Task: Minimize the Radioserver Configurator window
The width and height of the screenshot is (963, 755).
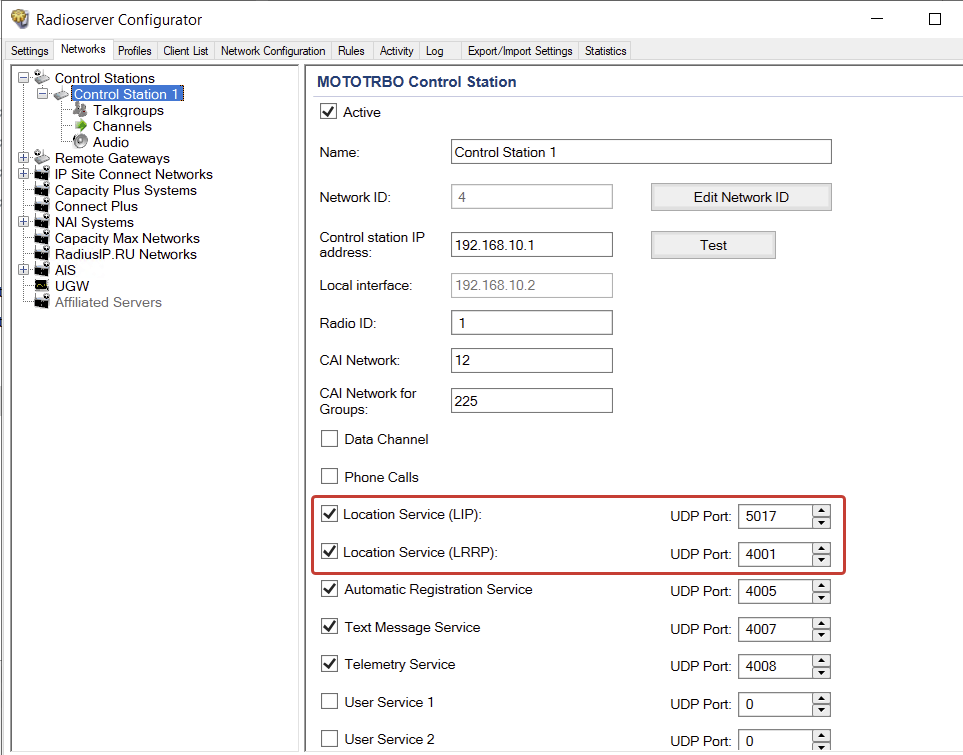Action: click(877, 19)
